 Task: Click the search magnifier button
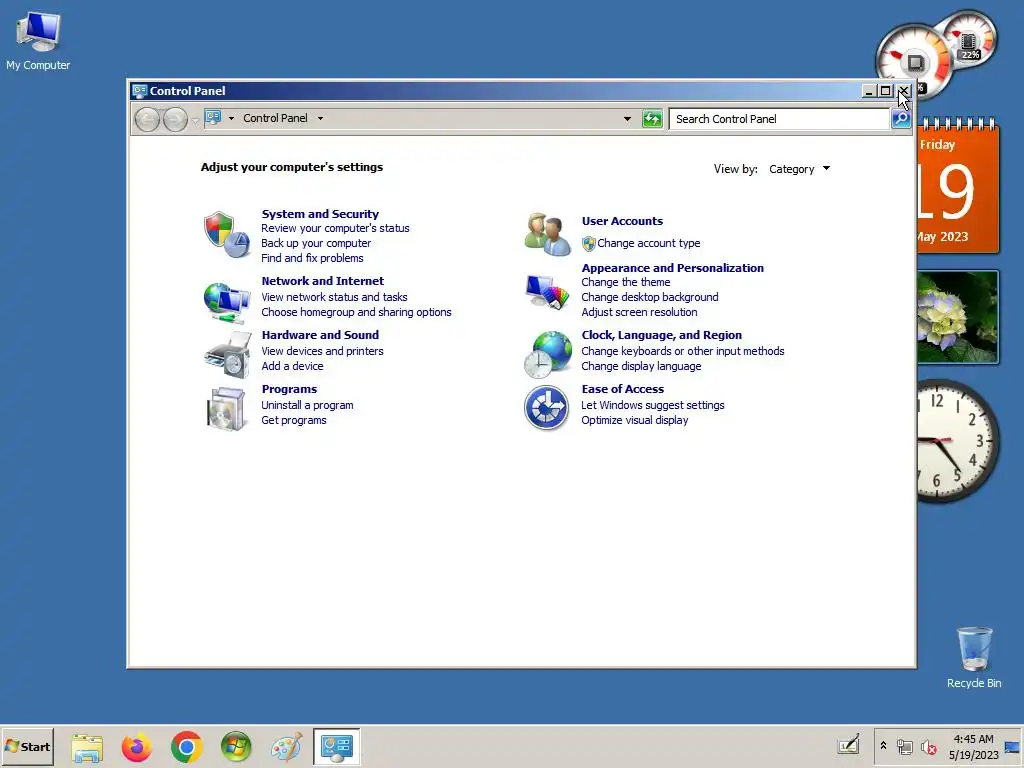[x=901, y=119]
